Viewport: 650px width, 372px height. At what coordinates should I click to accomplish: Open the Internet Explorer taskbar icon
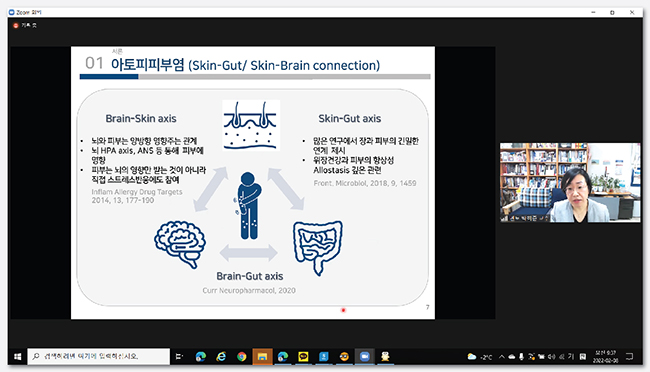[x=221, y=357]
